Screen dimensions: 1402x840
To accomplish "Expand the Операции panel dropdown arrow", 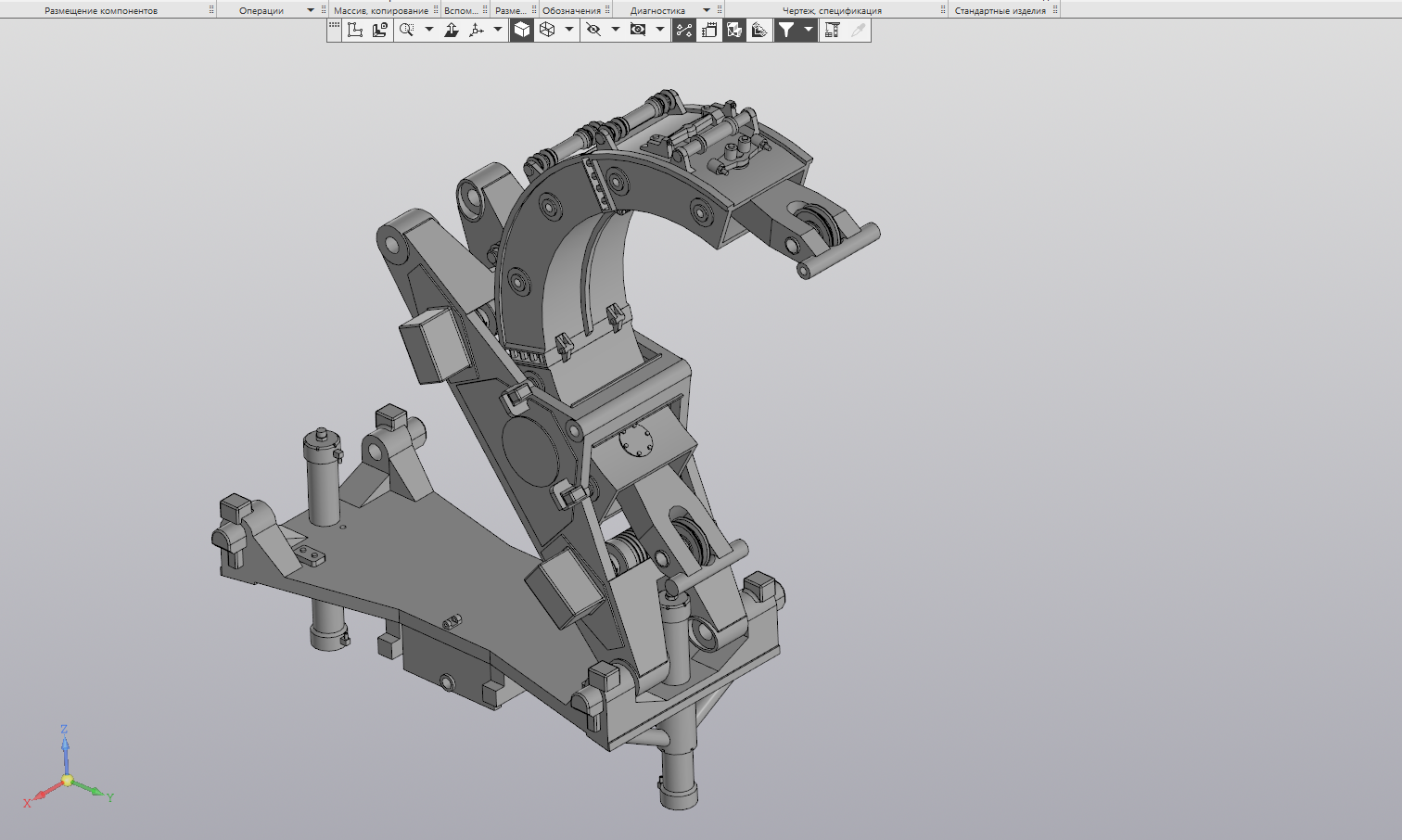I will (x=311, y=10).
